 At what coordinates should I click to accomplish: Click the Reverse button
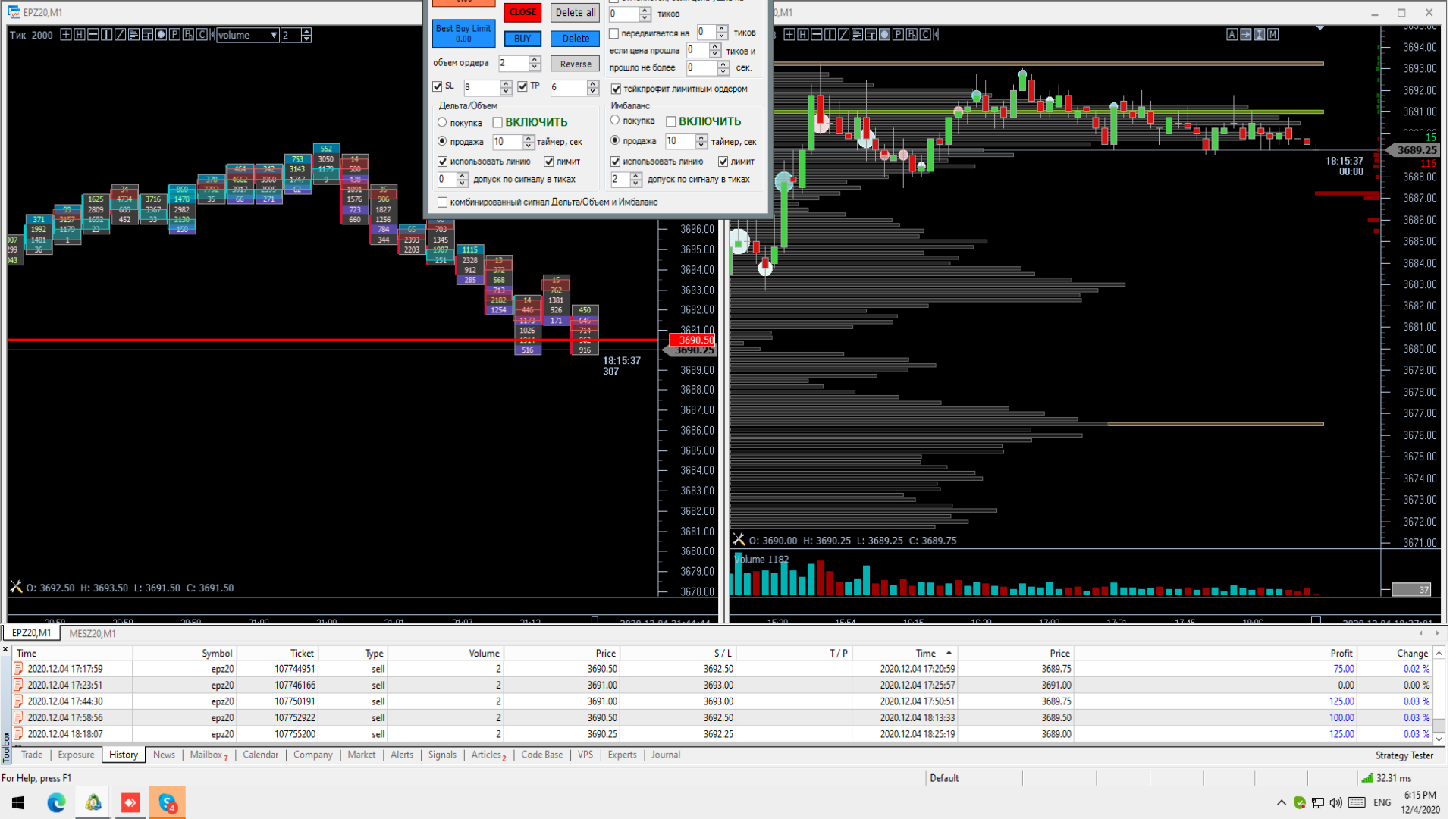coord(575,64)
